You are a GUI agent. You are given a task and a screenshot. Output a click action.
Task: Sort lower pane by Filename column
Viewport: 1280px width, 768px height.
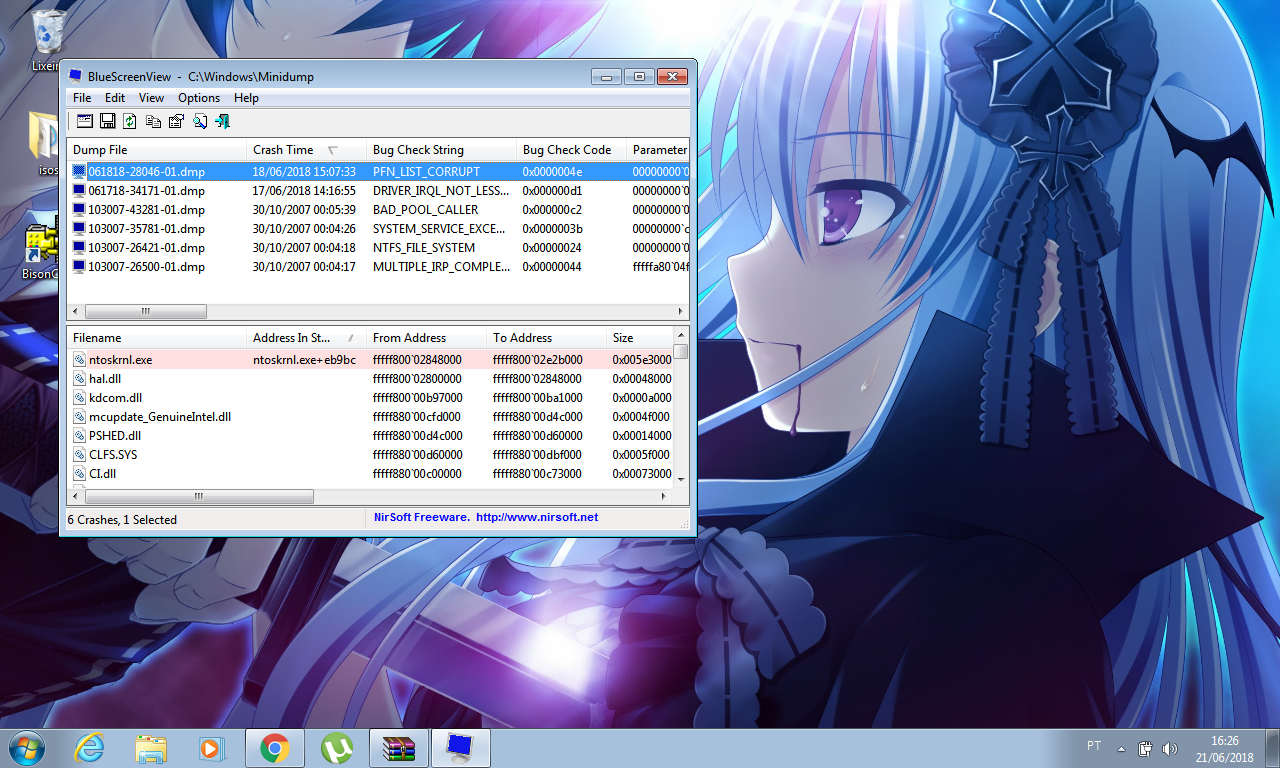[x=157, y=338]
